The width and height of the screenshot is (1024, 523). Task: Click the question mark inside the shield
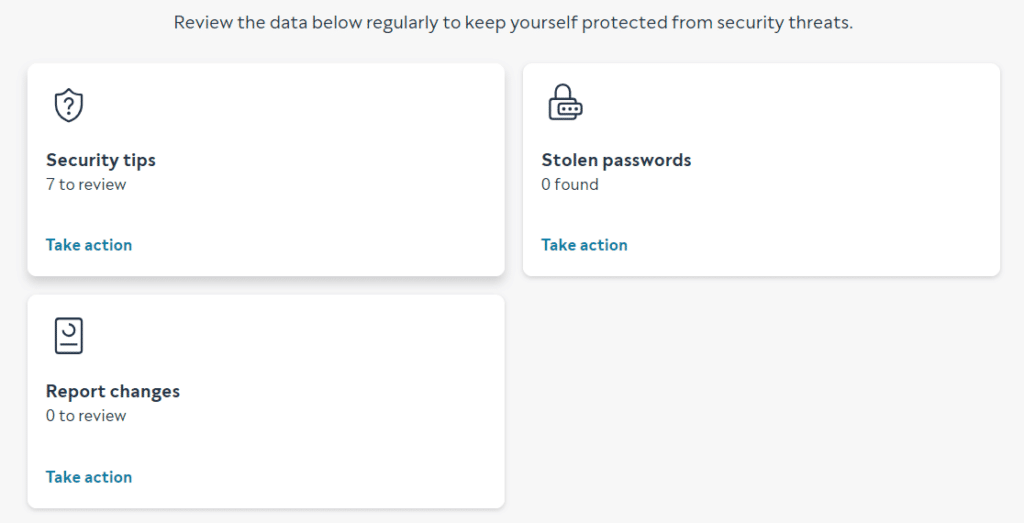68,105
